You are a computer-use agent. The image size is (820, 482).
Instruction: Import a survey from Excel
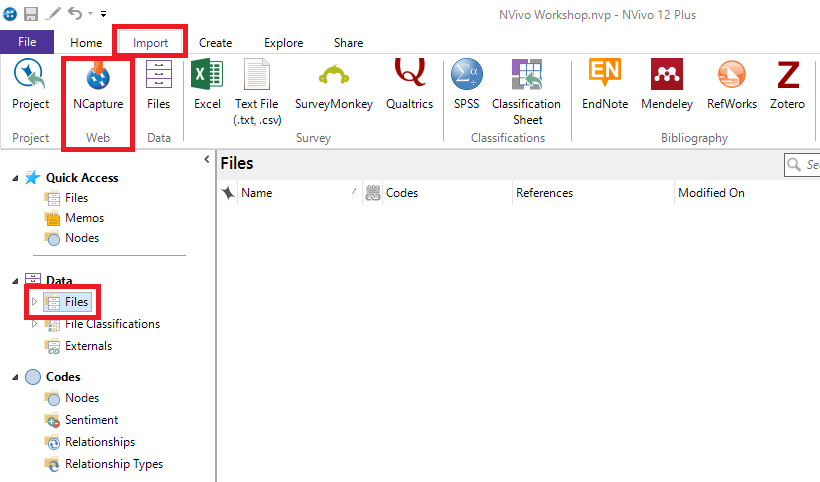click(x=207, y=84)
